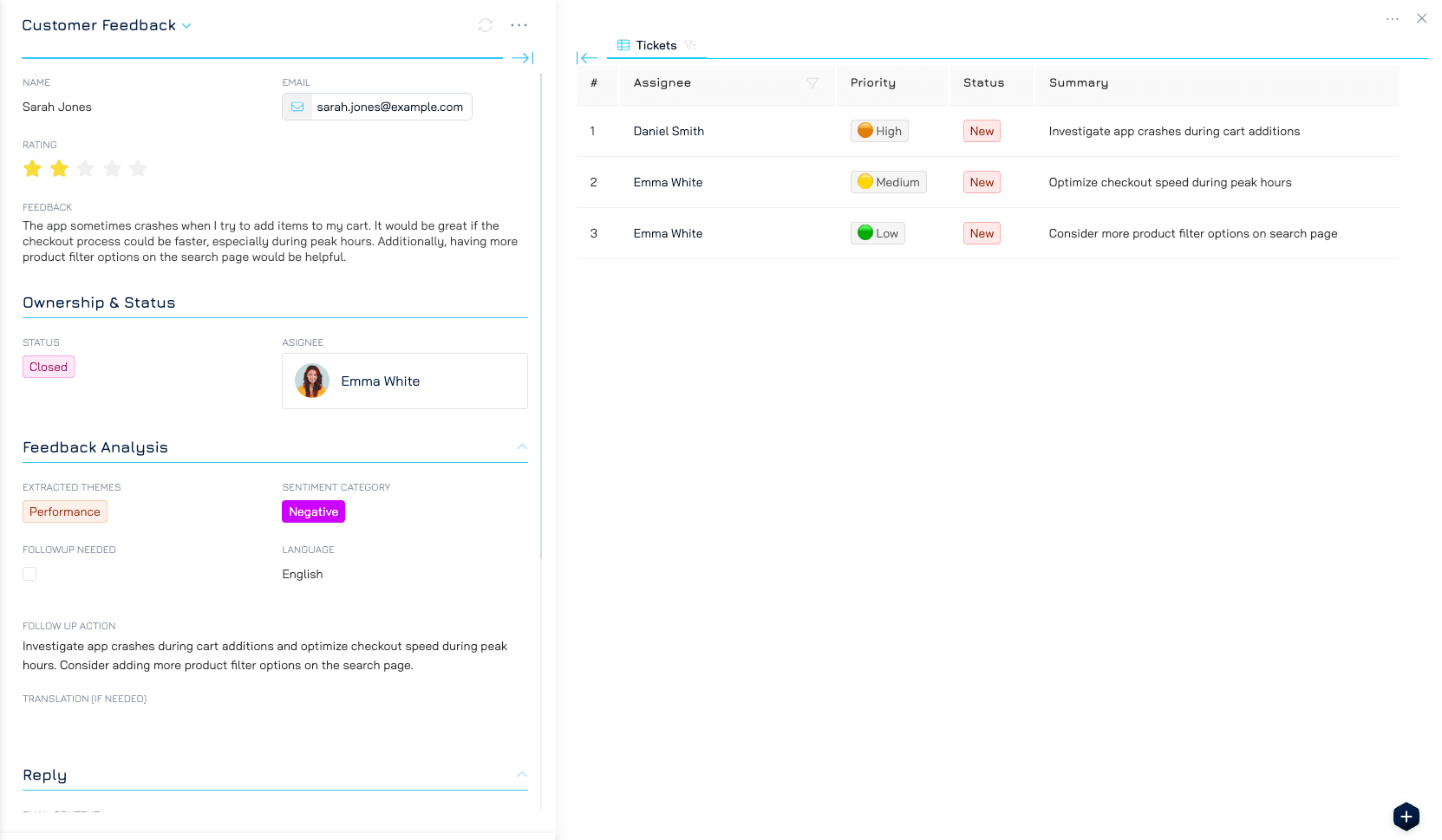The height and width of the screenshot is (840, 1442).
Task: Click the email field sarah.jones@example.com
Action: coord(389,107)
